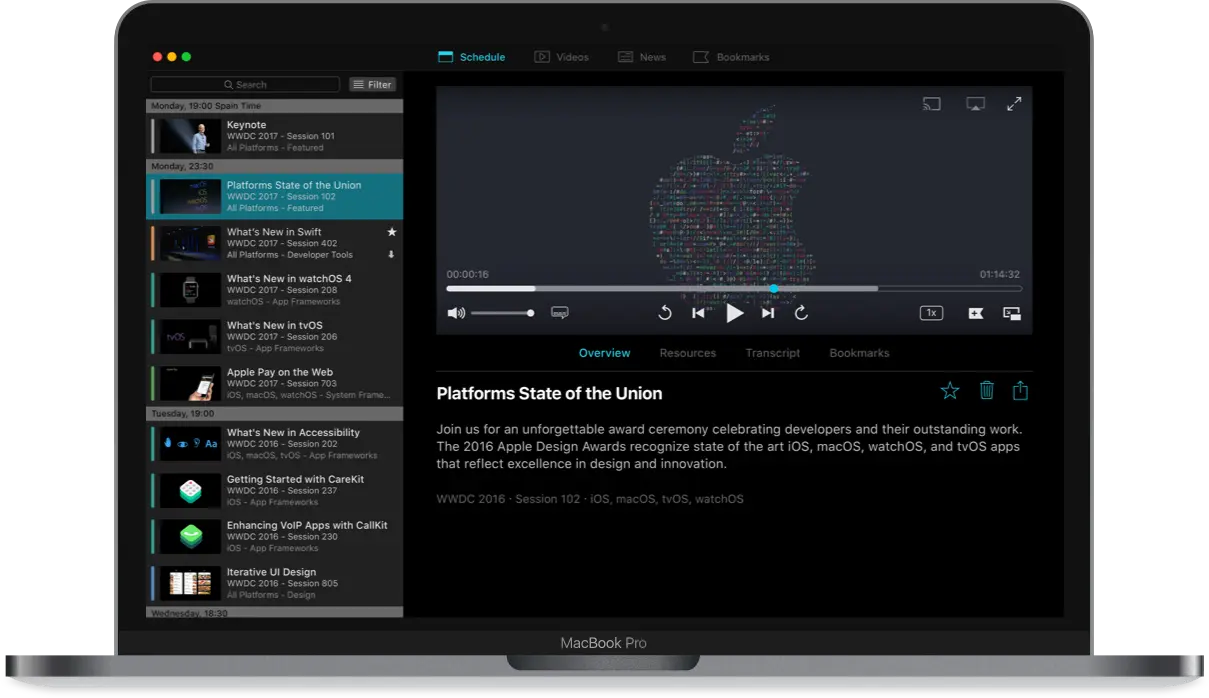Click the Tuesday, 19:00 section header
Image resolution: width=1209 pixels, height=698 pixels.
(275, 413)
